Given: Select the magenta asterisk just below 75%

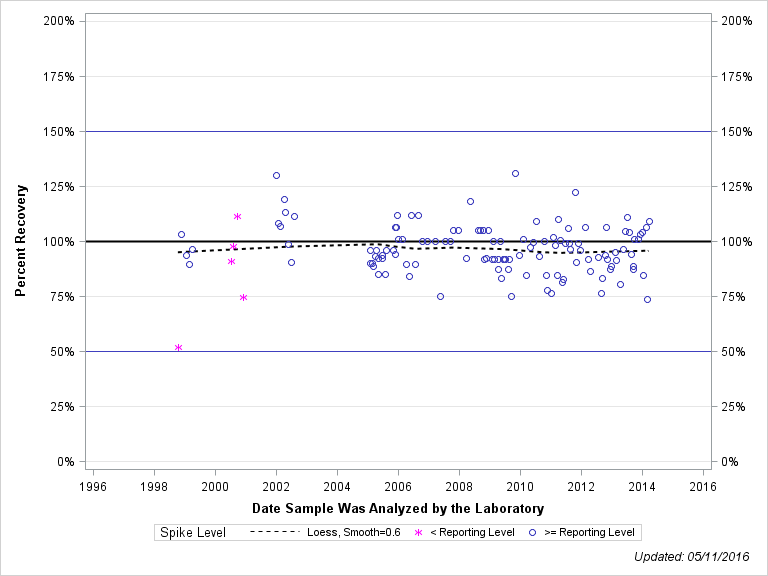Looking at the screenshot, I should tap(243, 297).
